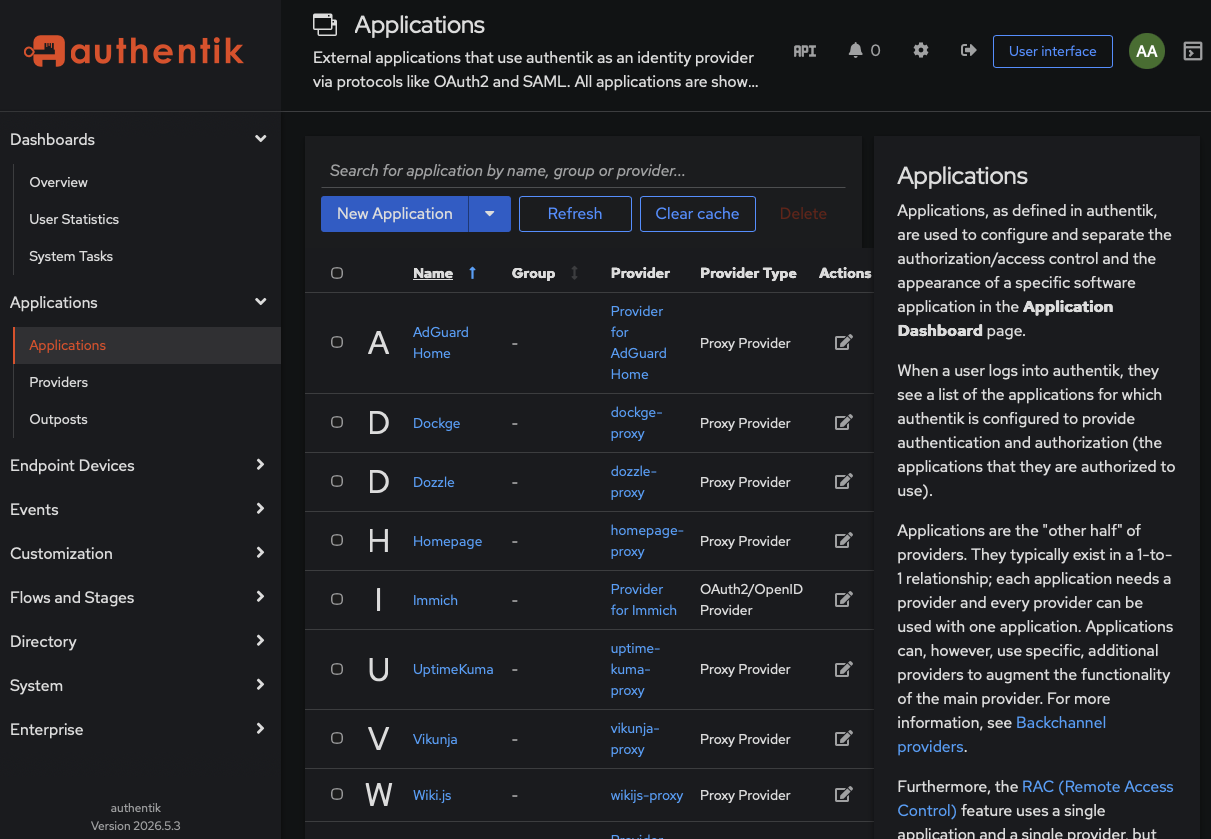Click the Refresh button

(x=575, y=214)
